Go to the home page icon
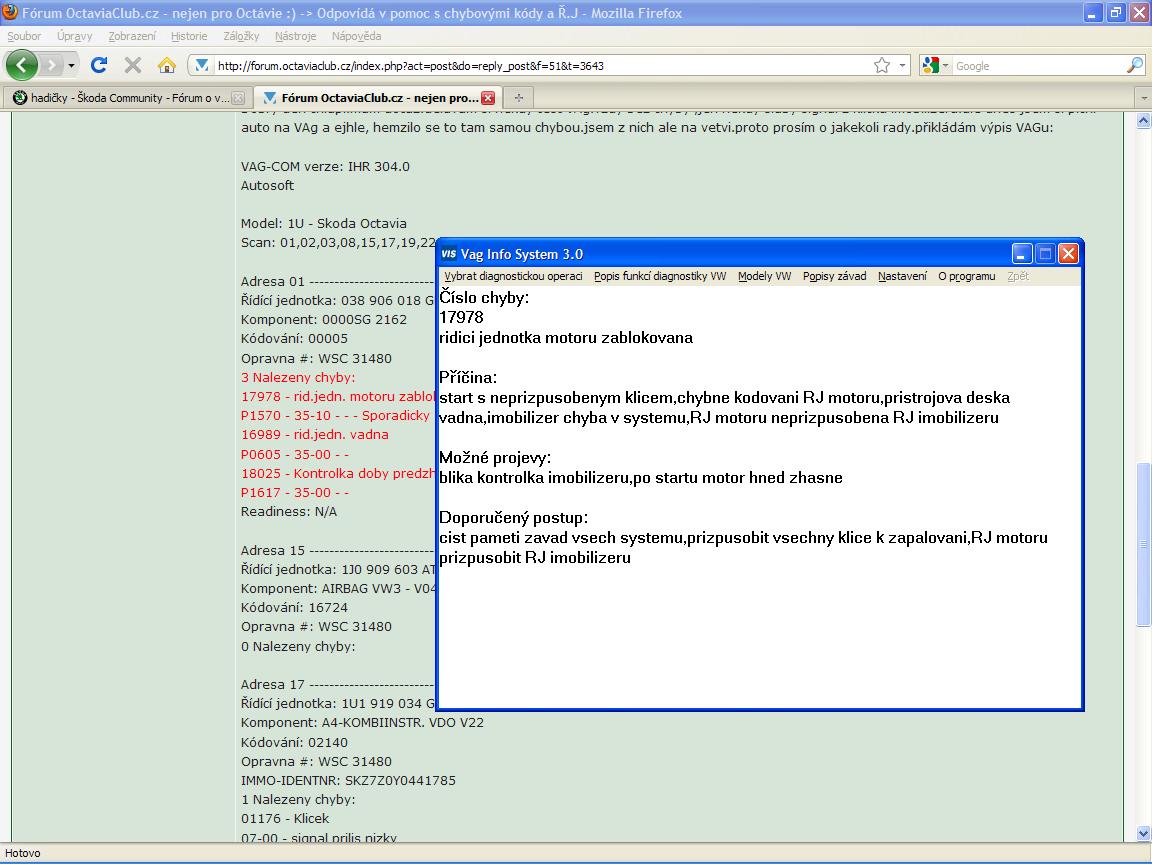 (167, 65)
